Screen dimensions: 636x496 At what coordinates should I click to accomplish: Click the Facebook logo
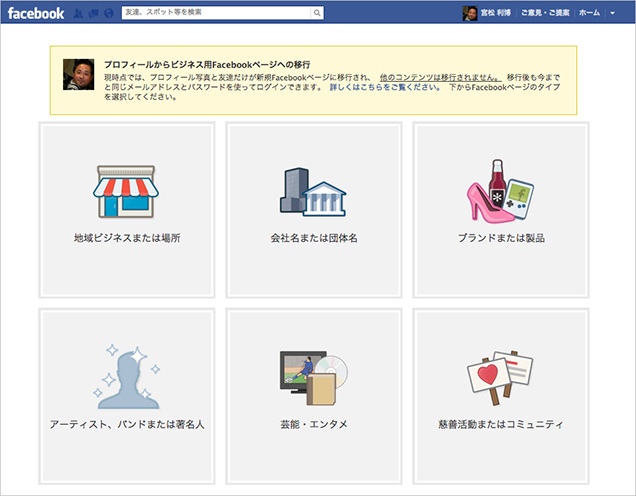36,13
